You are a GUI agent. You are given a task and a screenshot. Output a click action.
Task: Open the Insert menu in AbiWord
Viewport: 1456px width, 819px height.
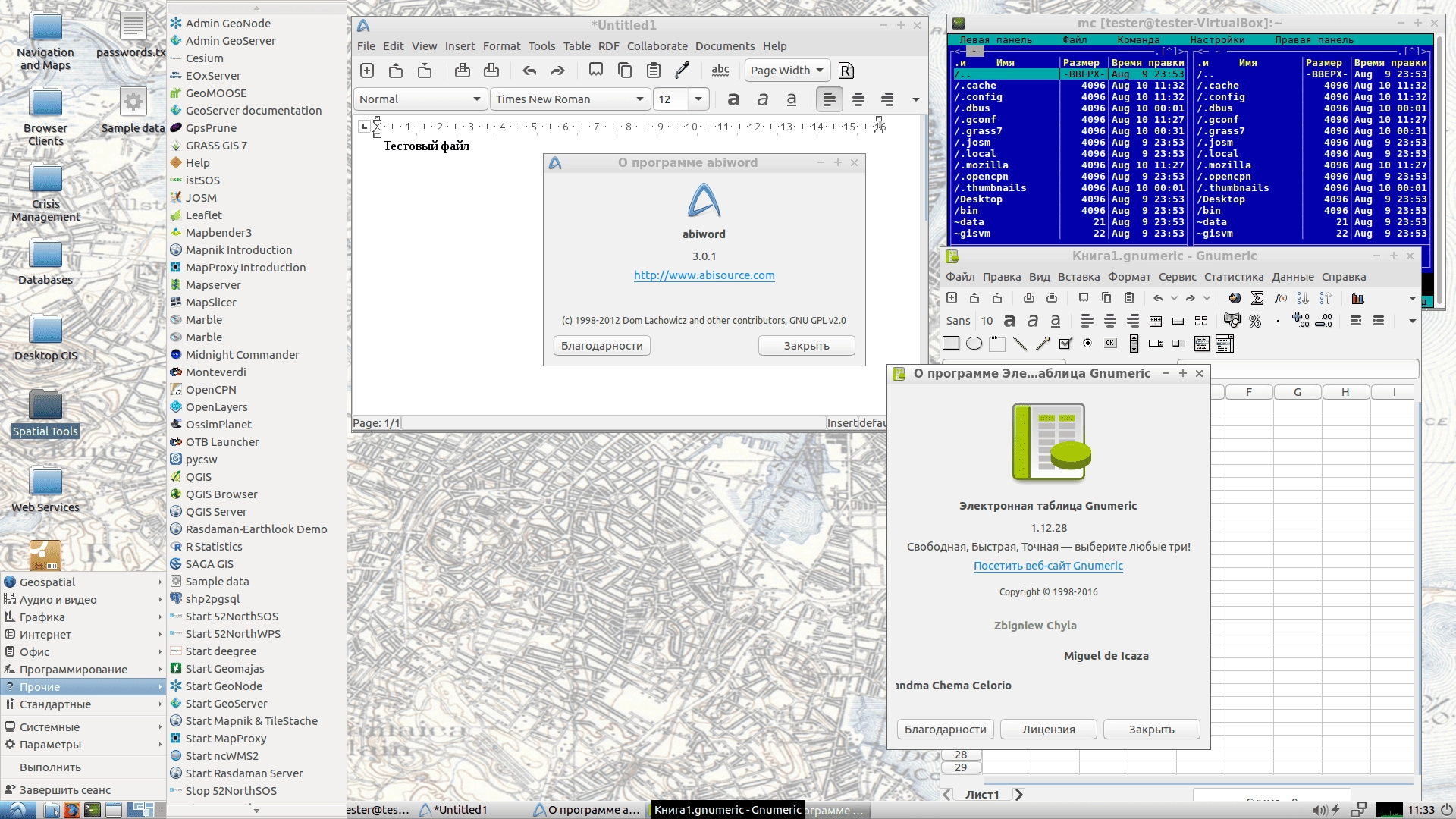click(460, 46)
